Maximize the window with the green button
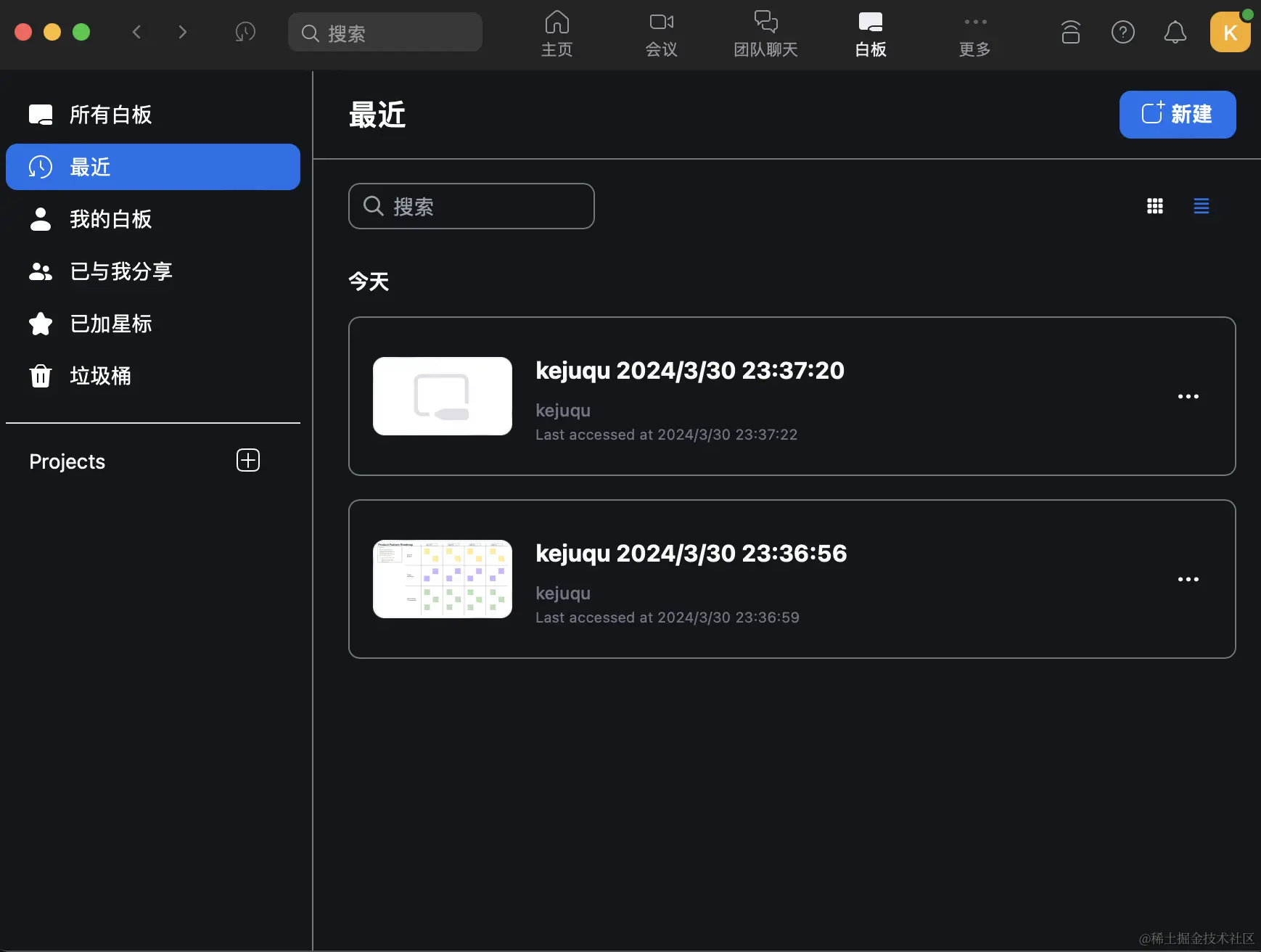 [x=81, y=32]
